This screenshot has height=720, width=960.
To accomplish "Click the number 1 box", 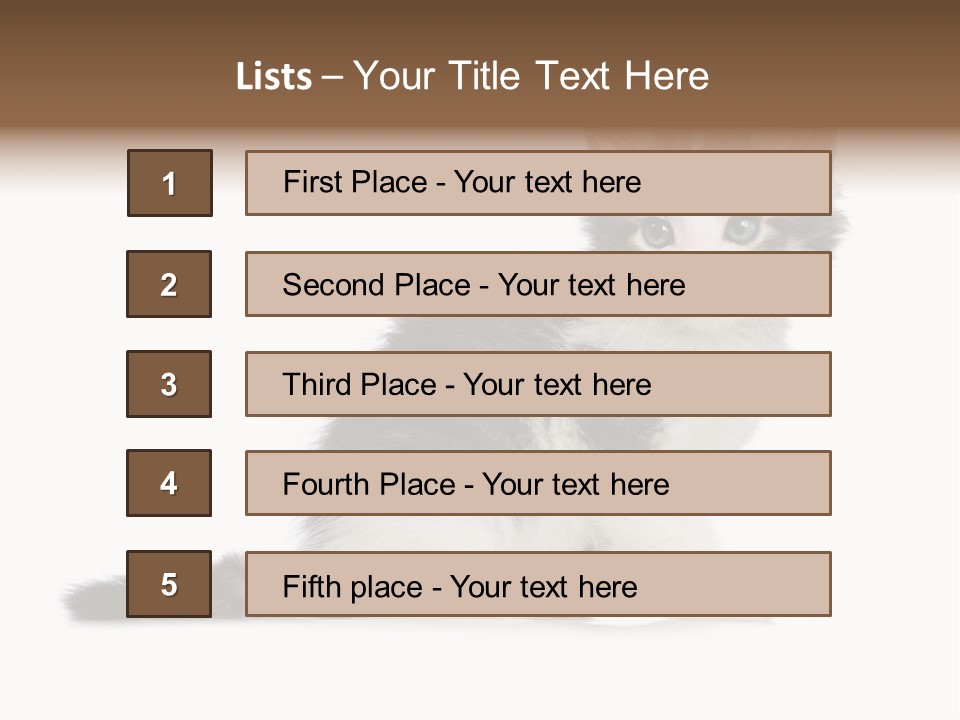I will click(x=170, y=183).
